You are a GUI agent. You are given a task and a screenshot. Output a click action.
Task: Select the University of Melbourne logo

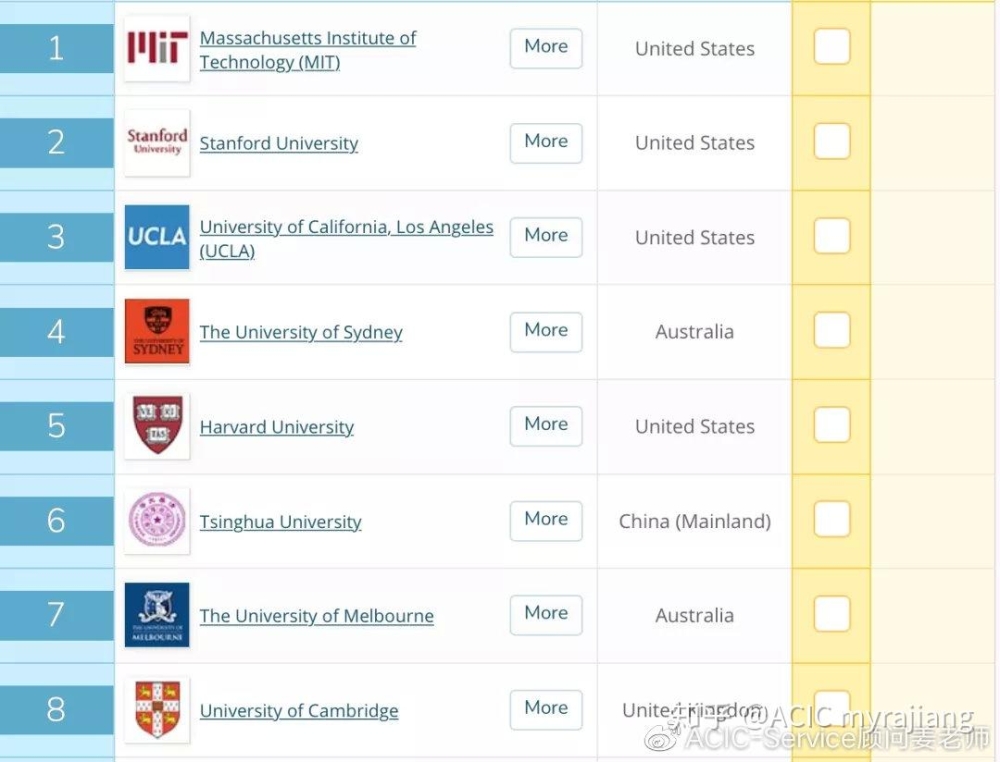coord(157,615)
